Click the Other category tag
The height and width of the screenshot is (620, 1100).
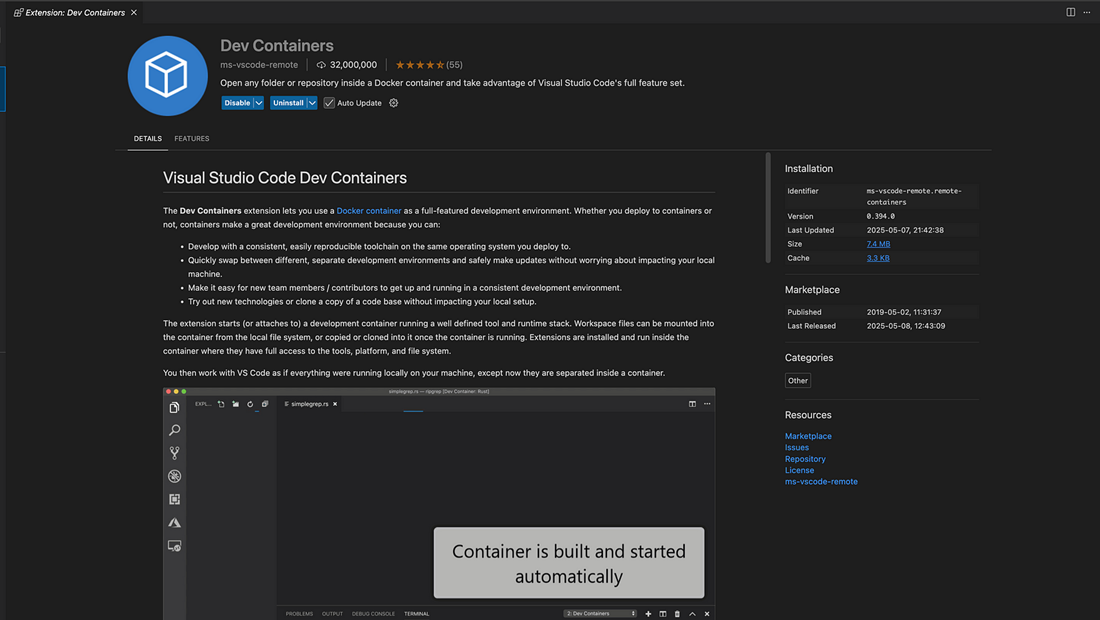797,380
